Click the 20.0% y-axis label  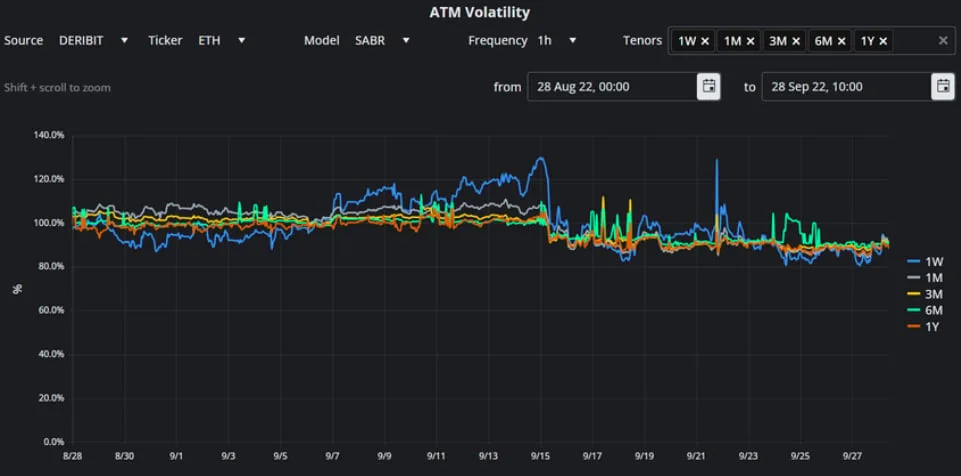click(51, 398)
